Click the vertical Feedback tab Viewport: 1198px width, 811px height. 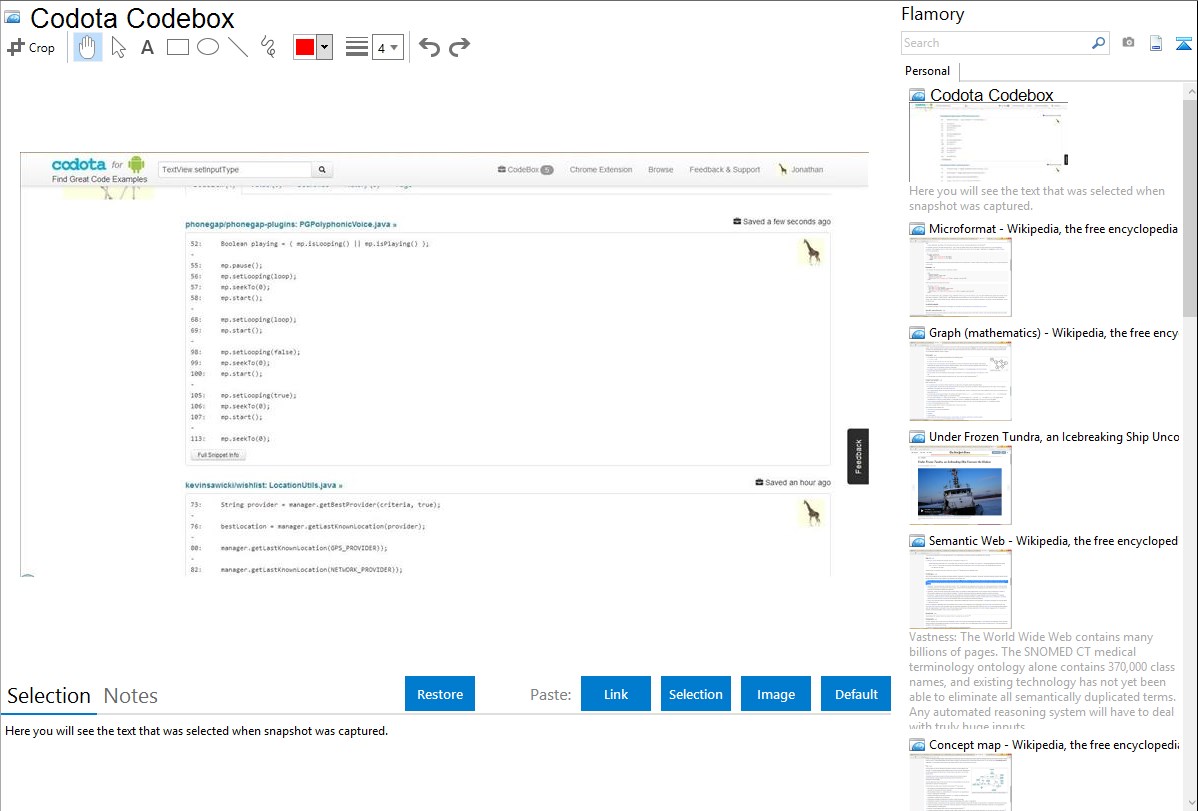tap(858, 456)
